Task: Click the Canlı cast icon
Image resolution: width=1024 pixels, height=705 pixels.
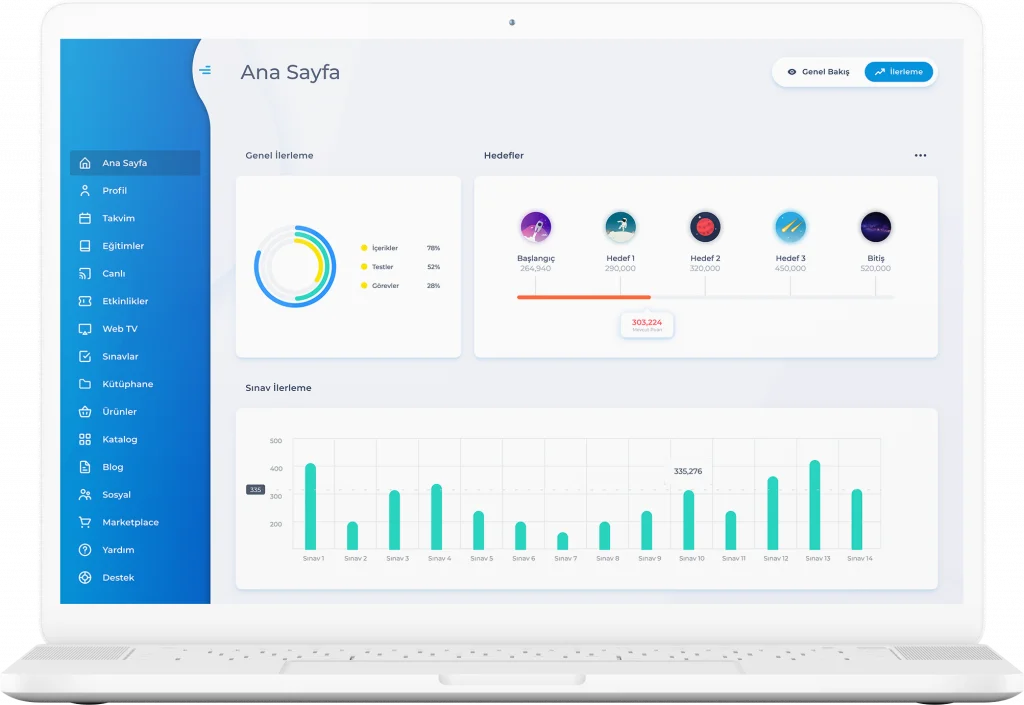Action: click(85, 274)
